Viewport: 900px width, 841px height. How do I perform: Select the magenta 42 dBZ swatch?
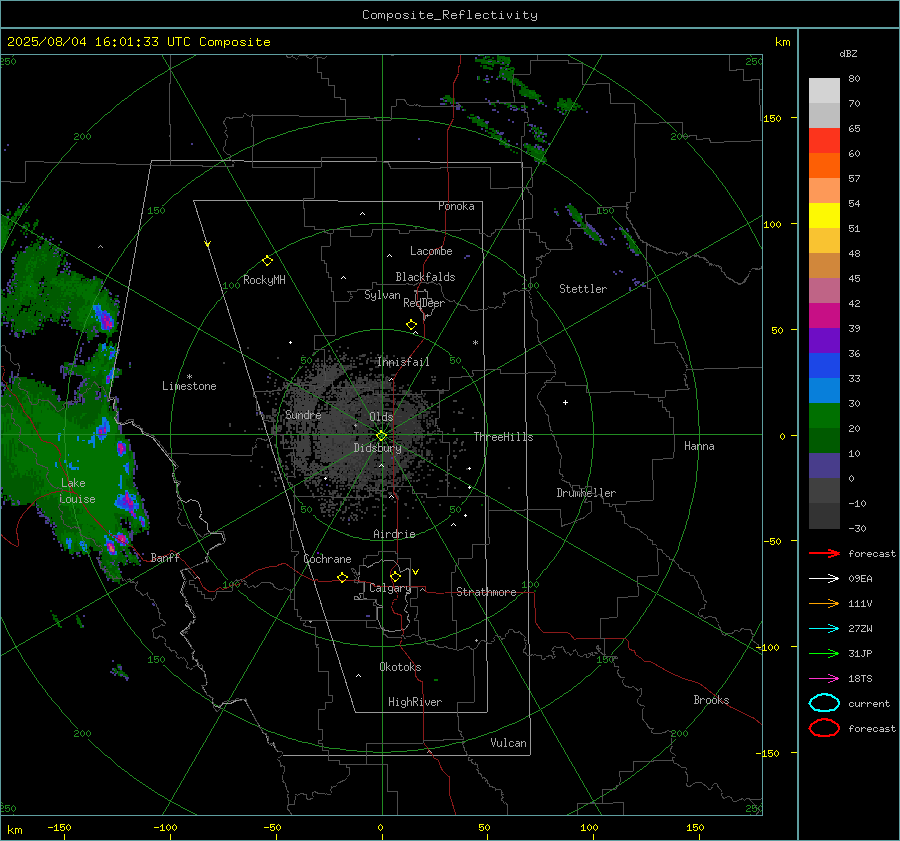point(824,315)
